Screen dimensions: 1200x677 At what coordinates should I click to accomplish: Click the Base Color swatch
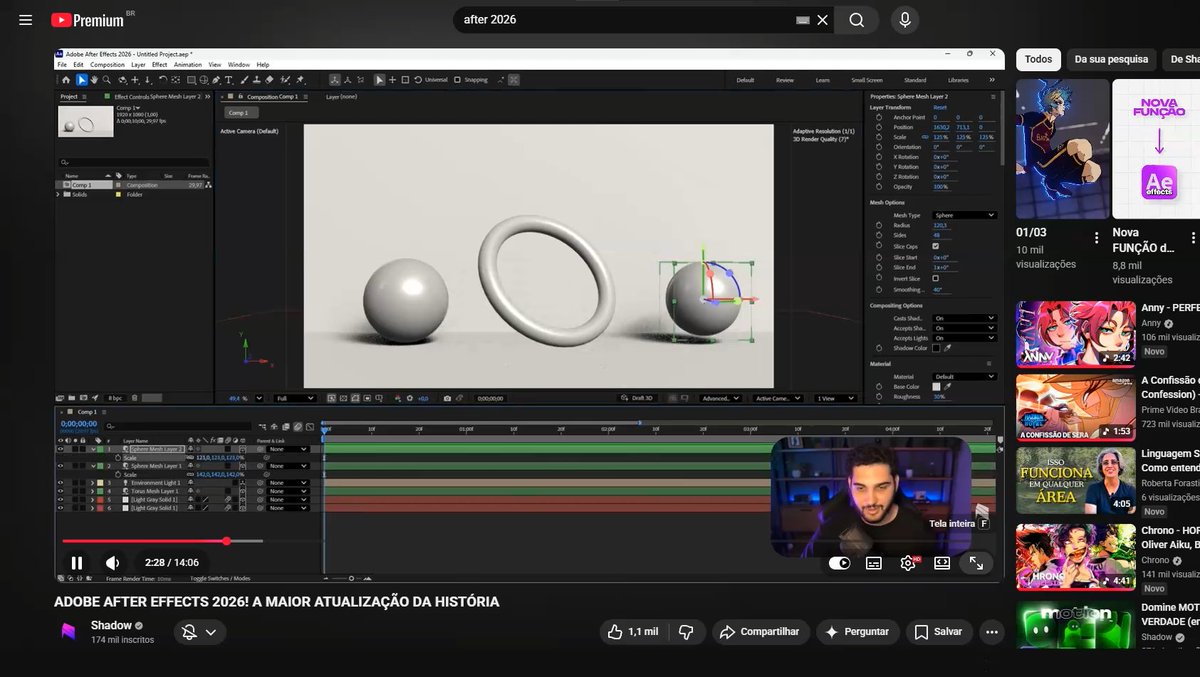[x=935, y=386]
